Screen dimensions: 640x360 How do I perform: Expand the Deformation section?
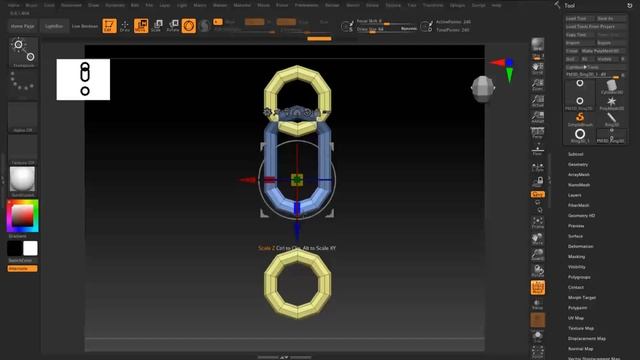point(580,247)
